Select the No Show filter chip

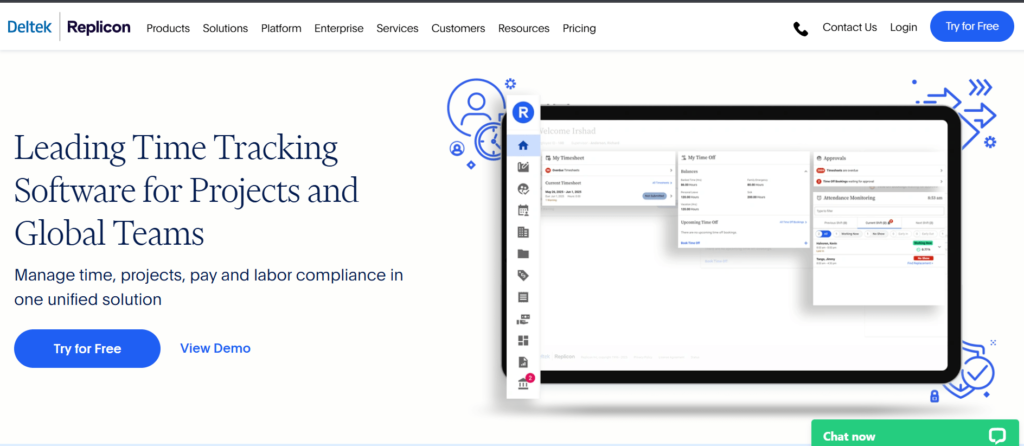[876, 234]
